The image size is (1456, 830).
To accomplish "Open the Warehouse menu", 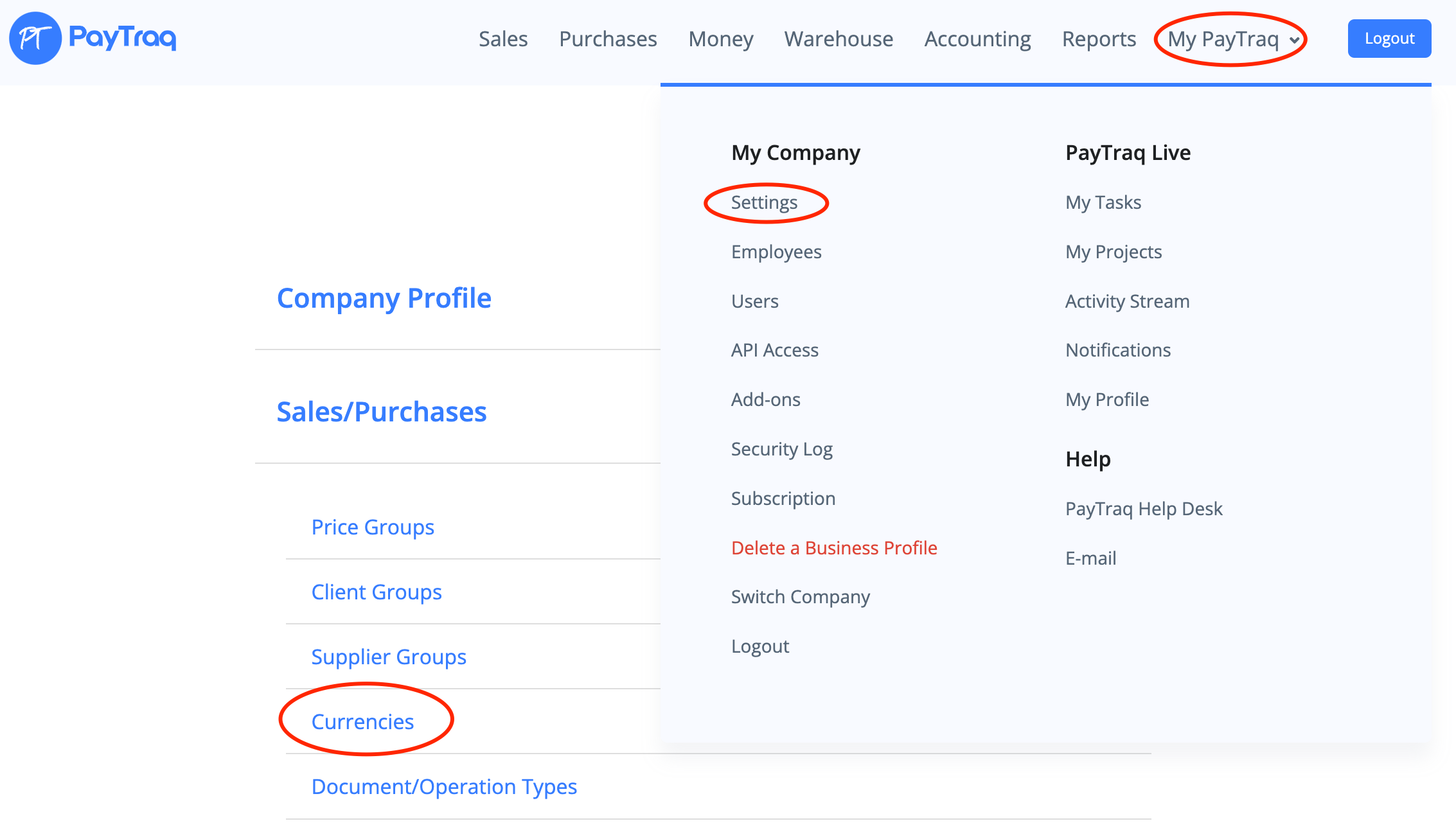I will pyautogui.click(x=838, y=39).
